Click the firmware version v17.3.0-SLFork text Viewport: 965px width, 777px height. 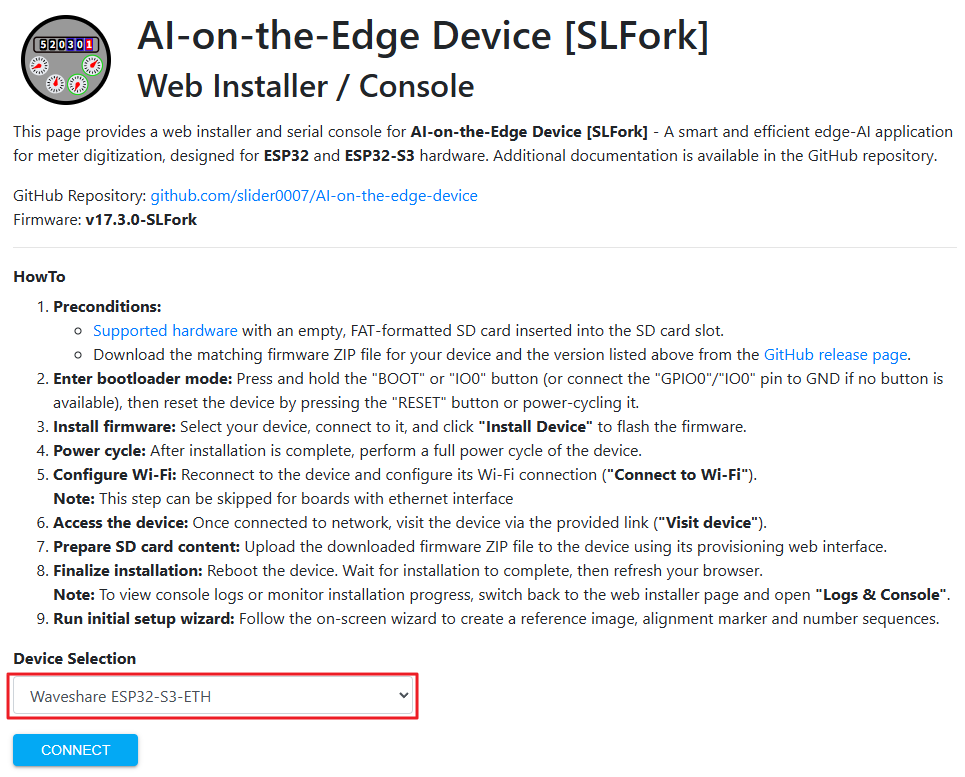(x=141, y=220)
